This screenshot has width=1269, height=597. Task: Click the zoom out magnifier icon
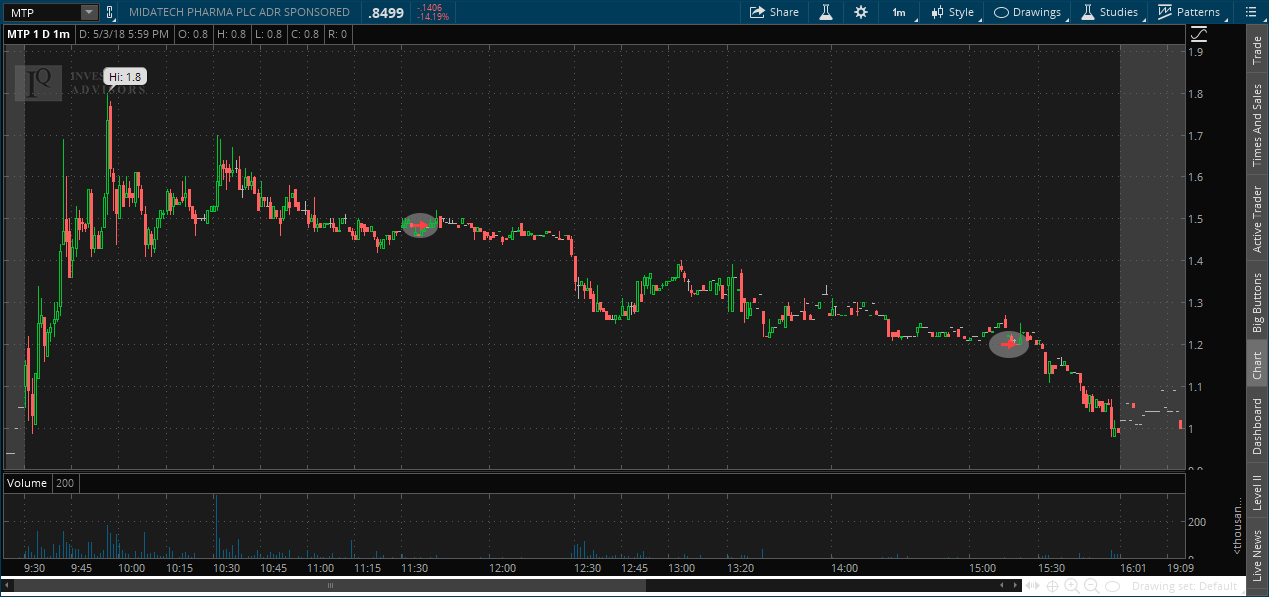coord(1091,587)
